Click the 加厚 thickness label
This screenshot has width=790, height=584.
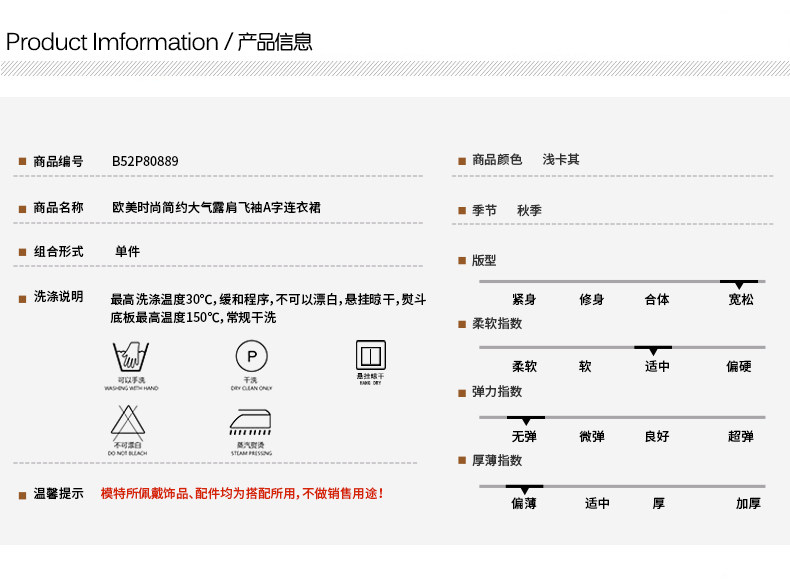(x=748, y=503)
